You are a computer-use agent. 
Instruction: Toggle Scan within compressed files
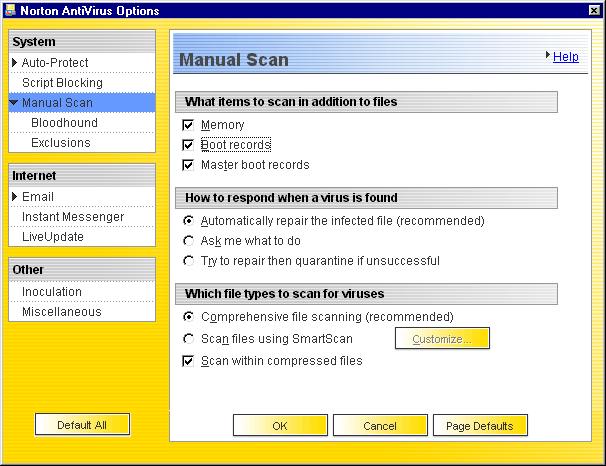(188, 361)
